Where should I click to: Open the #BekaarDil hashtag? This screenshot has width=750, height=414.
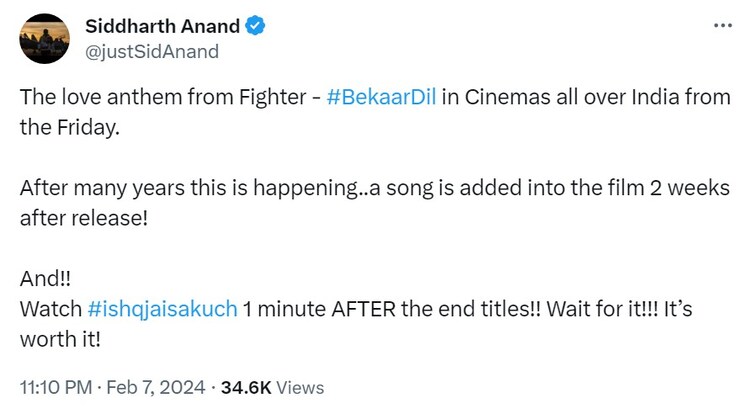pyautogui.click(x=381, y=101)
